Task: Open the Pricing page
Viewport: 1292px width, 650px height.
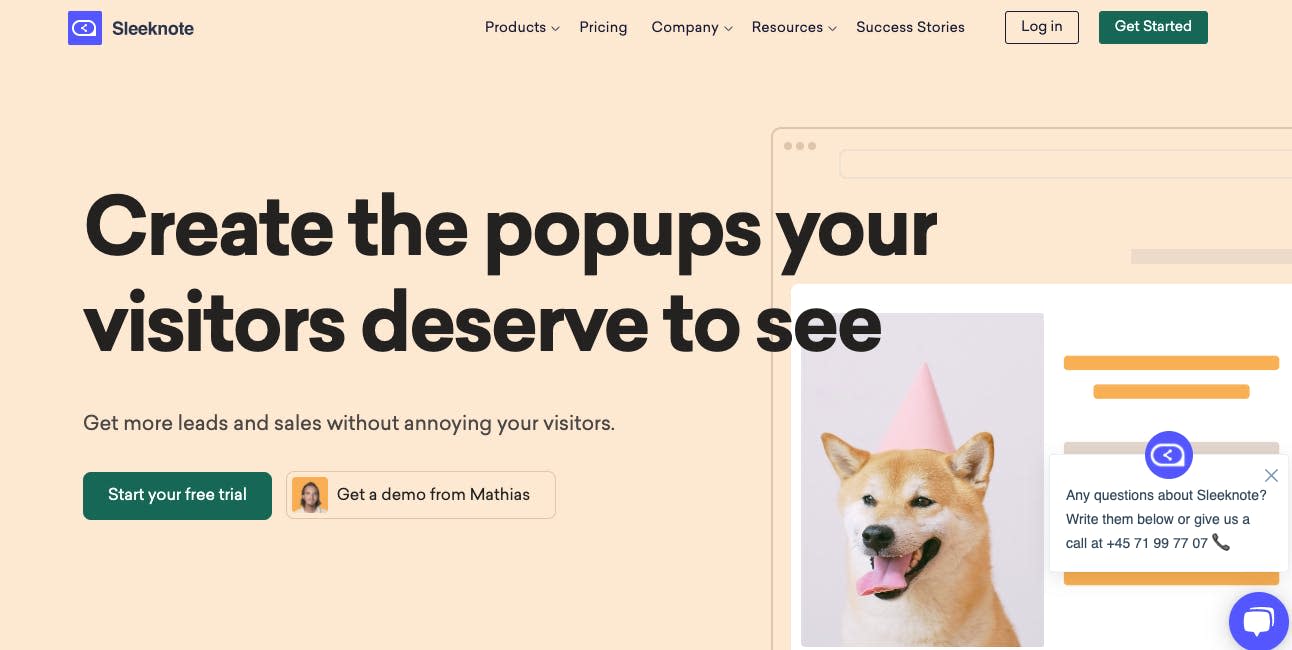Action: [x=603, y=28]
